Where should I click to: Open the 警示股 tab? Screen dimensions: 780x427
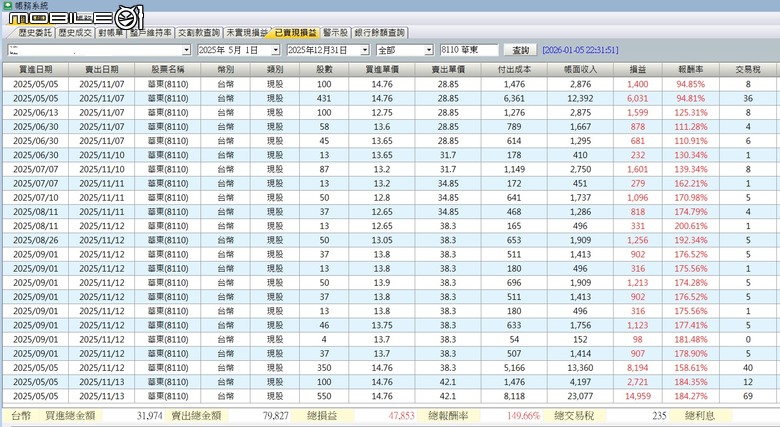[x=335, y=33]
